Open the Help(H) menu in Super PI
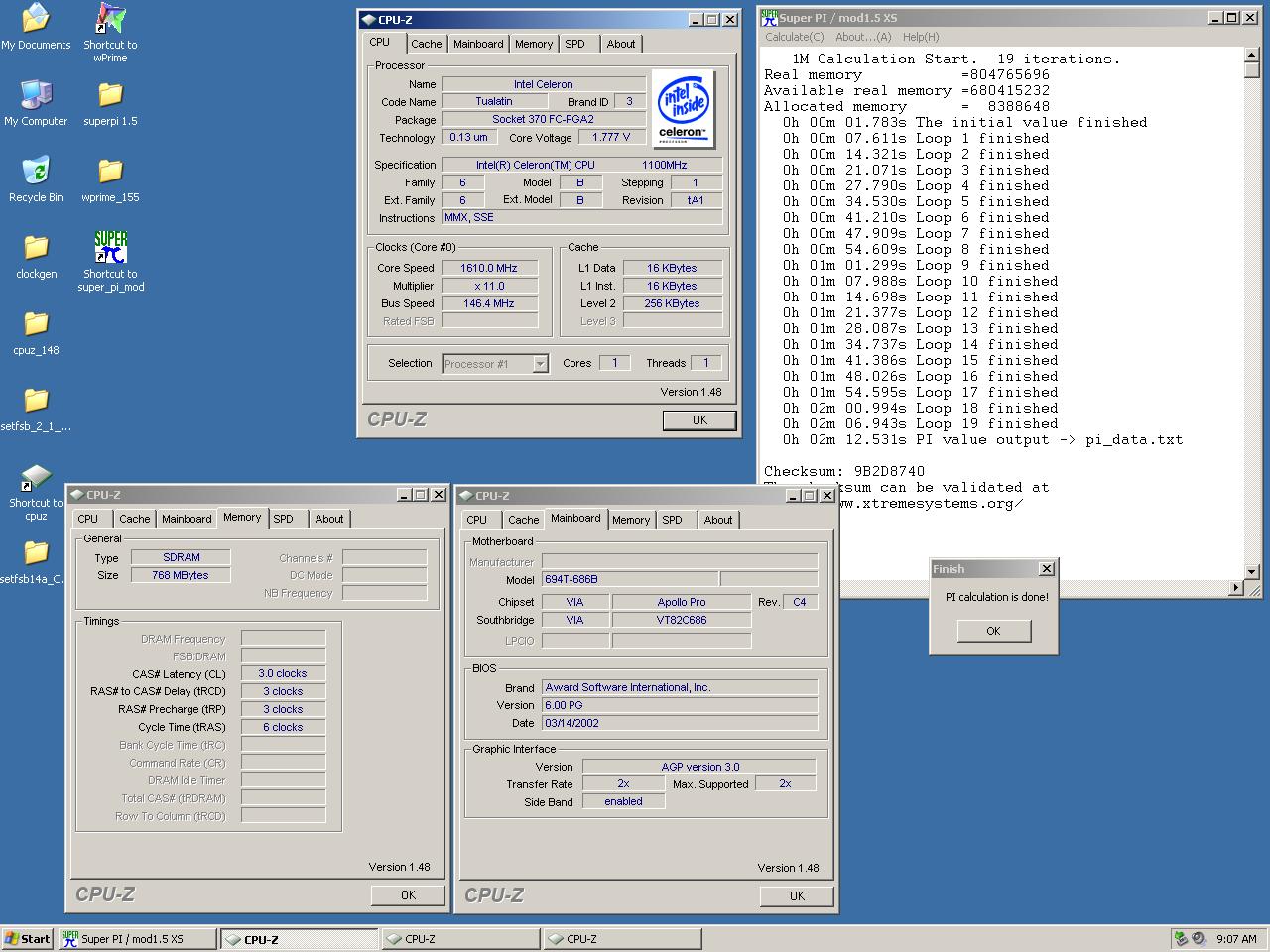 tap(921, 37)
